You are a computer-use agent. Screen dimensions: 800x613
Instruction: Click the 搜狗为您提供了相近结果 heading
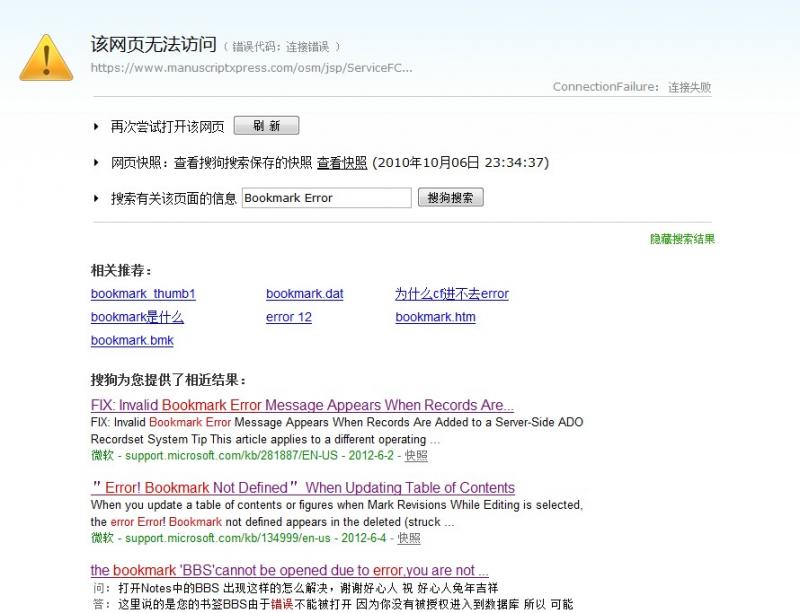coord(168,380)
